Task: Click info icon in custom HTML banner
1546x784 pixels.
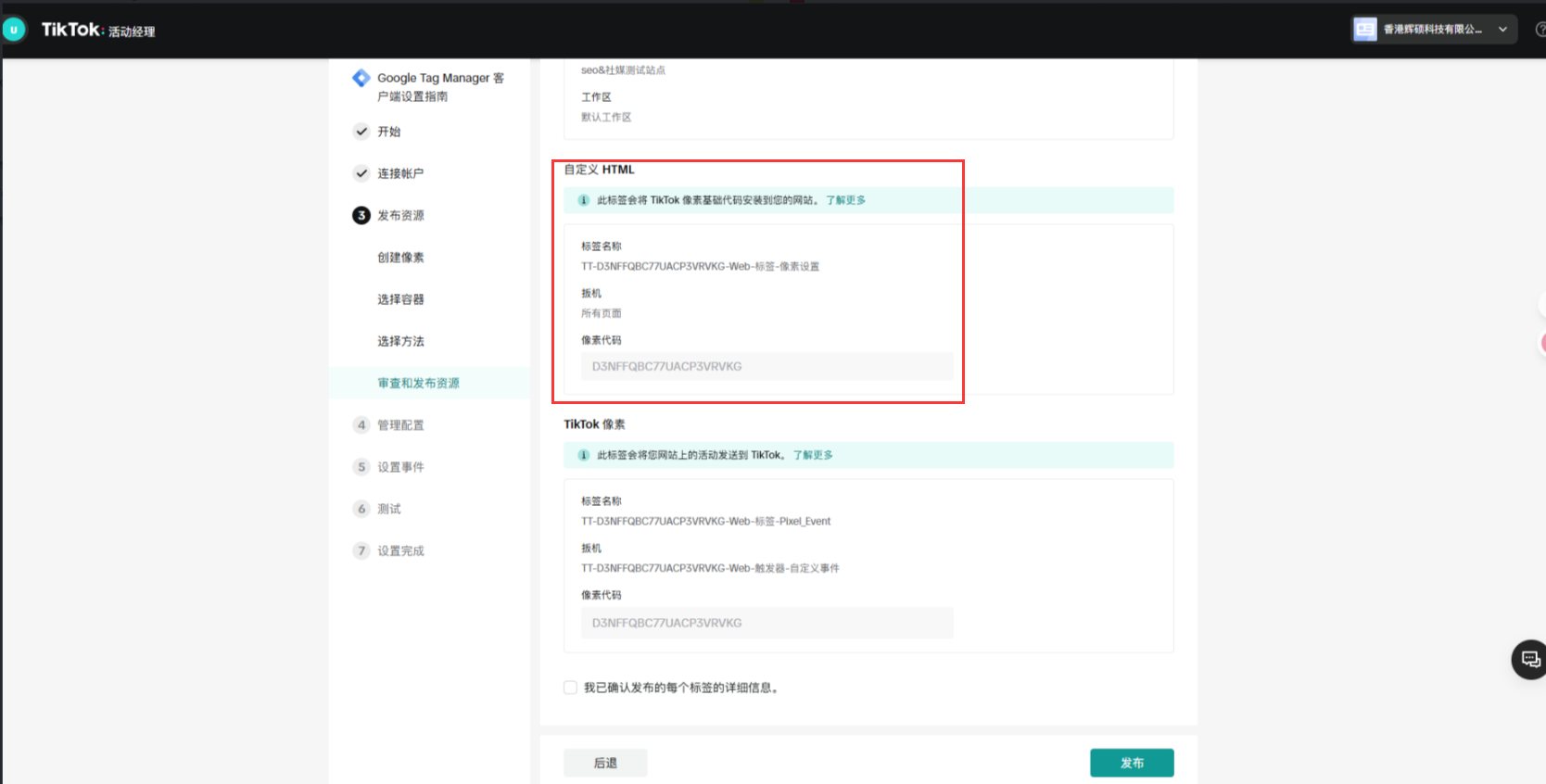Action: click(x=584, y=200)
